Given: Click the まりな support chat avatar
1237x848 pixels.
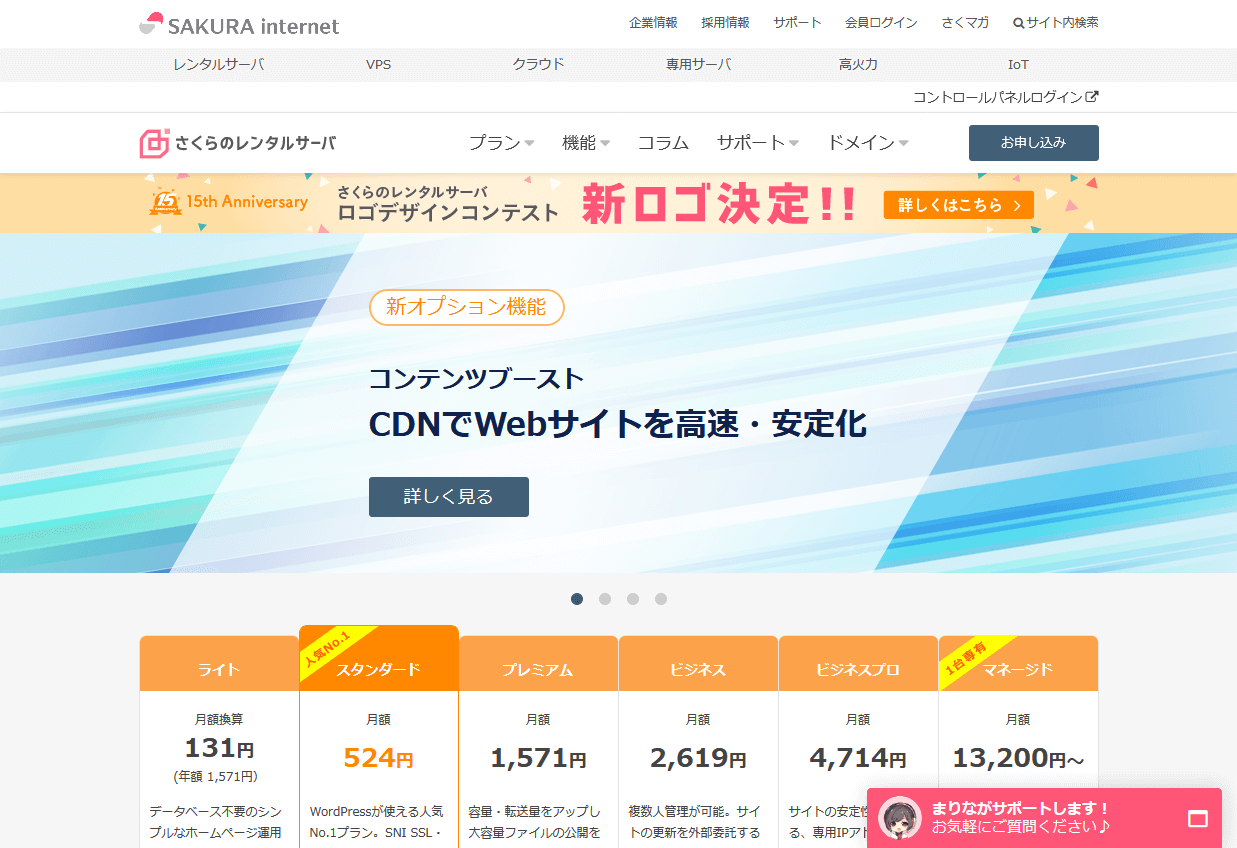Looking at the screenshot, I should click(900, 818).
